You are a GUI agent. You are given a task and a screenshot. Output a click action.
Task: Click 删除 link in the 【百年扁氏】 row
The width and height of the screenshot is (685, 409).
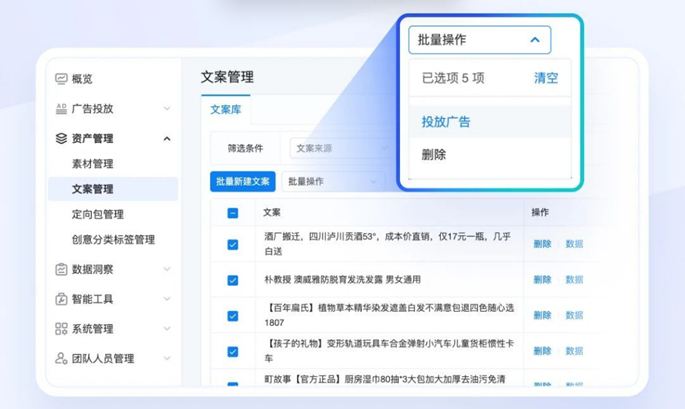[543, 315]
